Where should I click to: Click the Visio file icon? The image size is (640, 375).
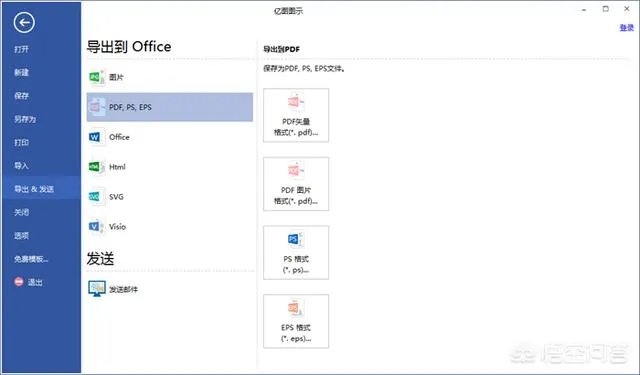click(96, 226)
